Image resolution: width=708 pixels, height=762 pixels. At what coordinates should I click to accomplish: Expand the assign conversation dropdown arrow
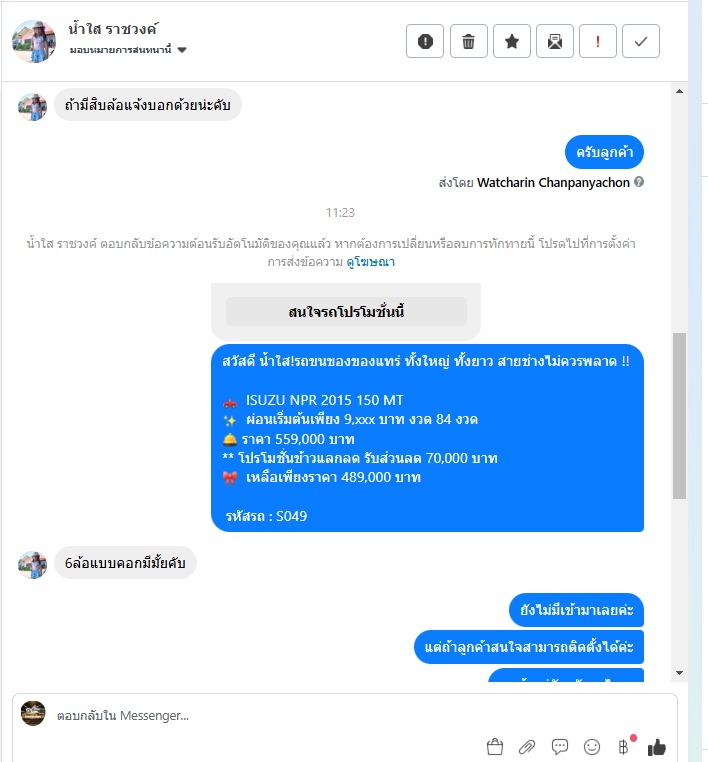(182, 50)
